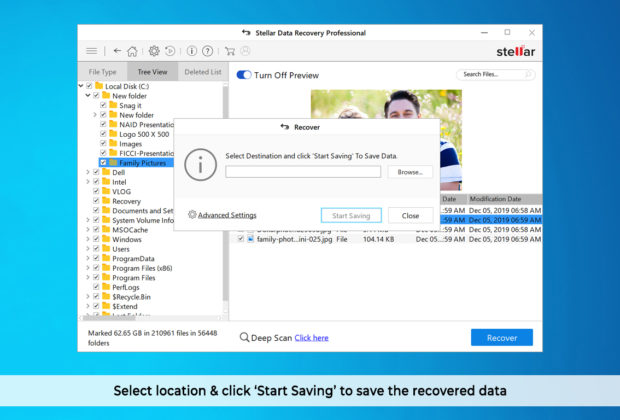Viewport: 620px width, 420px height.
Task: Expand the nested New folder node
Action: click(95, 115)
